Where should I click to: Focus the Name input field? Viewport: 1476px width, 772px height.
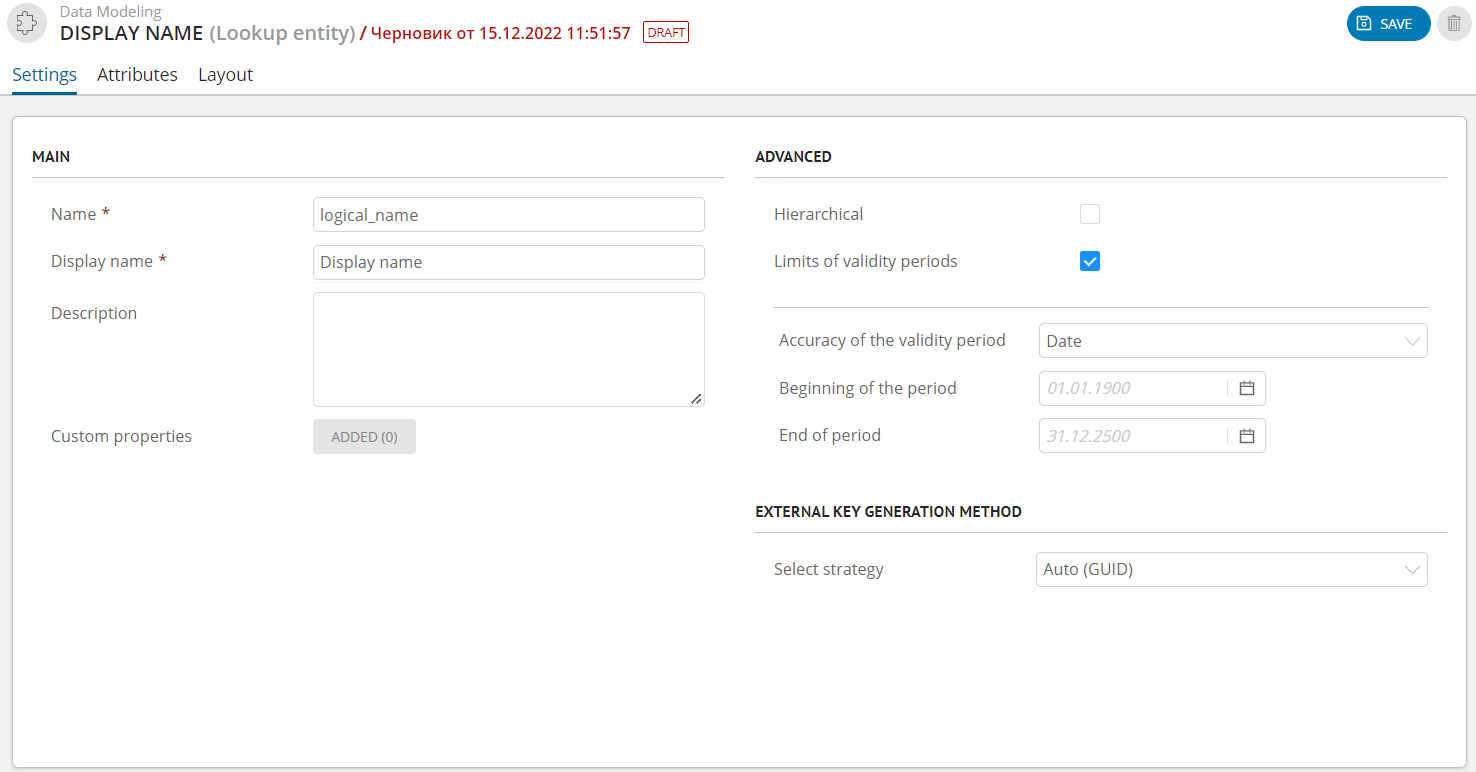pos(509,215)
